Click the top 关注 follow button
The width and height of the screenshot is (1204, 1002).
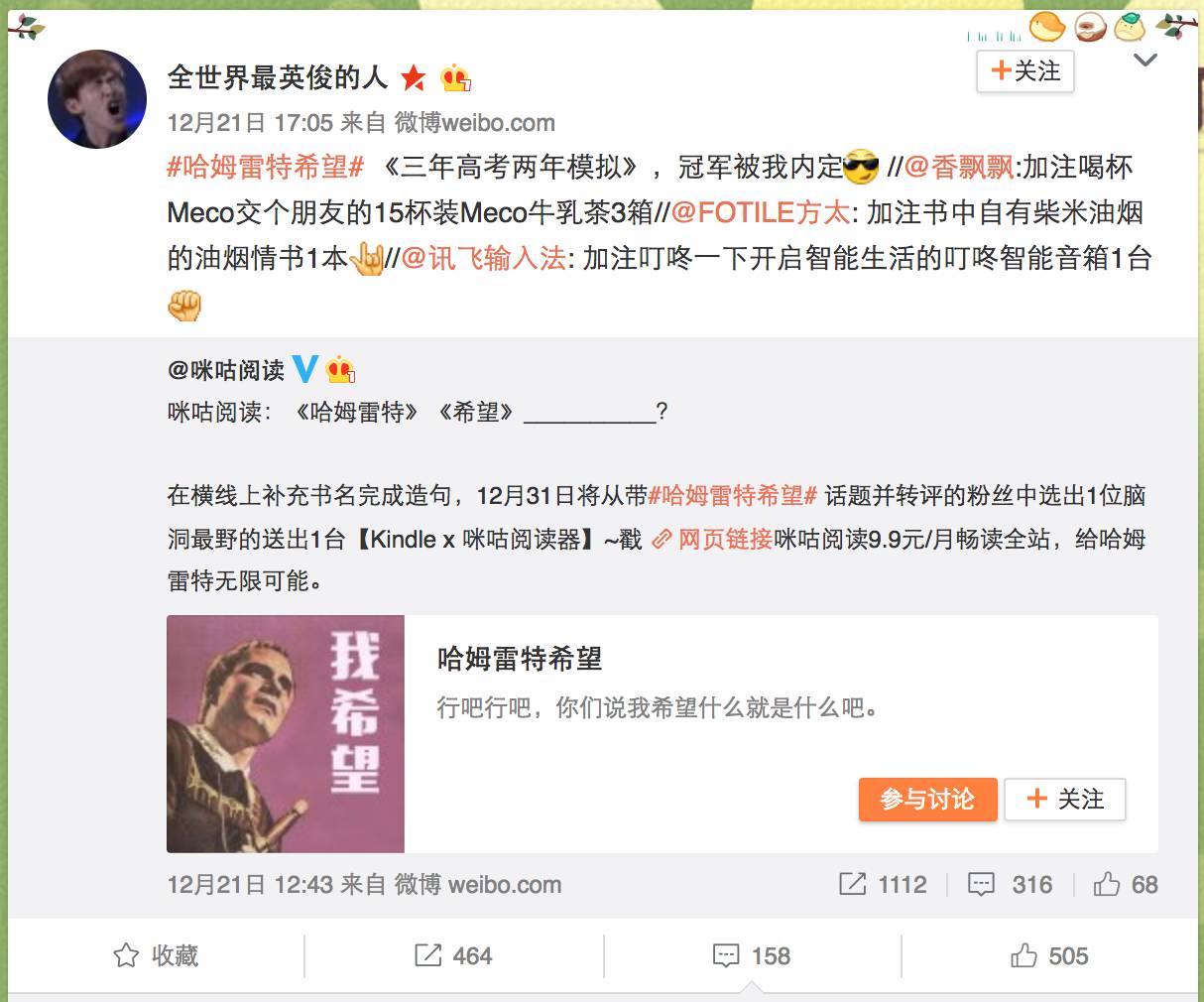[1025, 71]
